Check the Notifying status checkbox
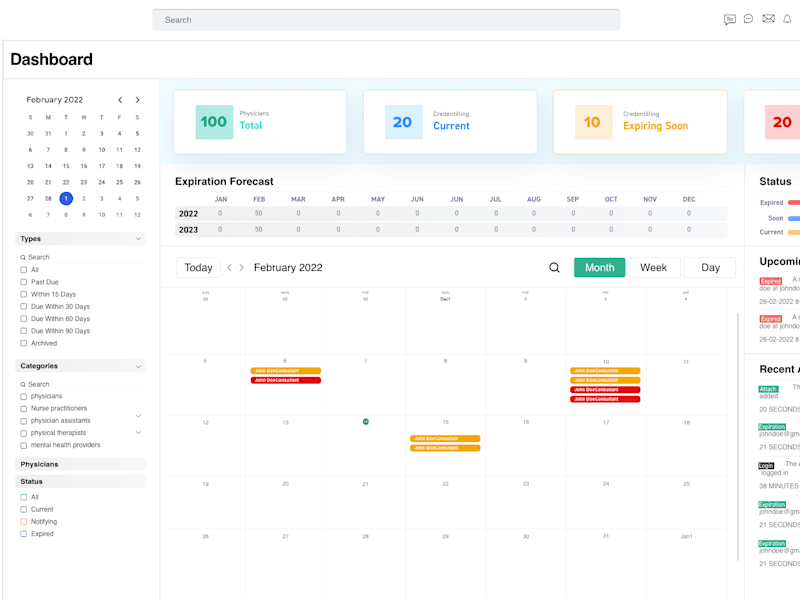This screenshot has width=800, height=600. (x=23, y=521)
